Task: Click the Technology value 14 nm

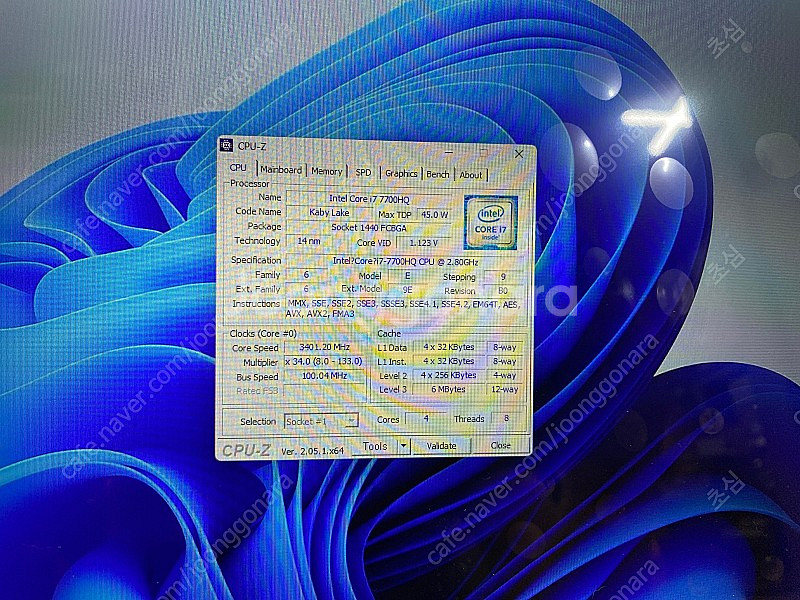Action: 309,241
